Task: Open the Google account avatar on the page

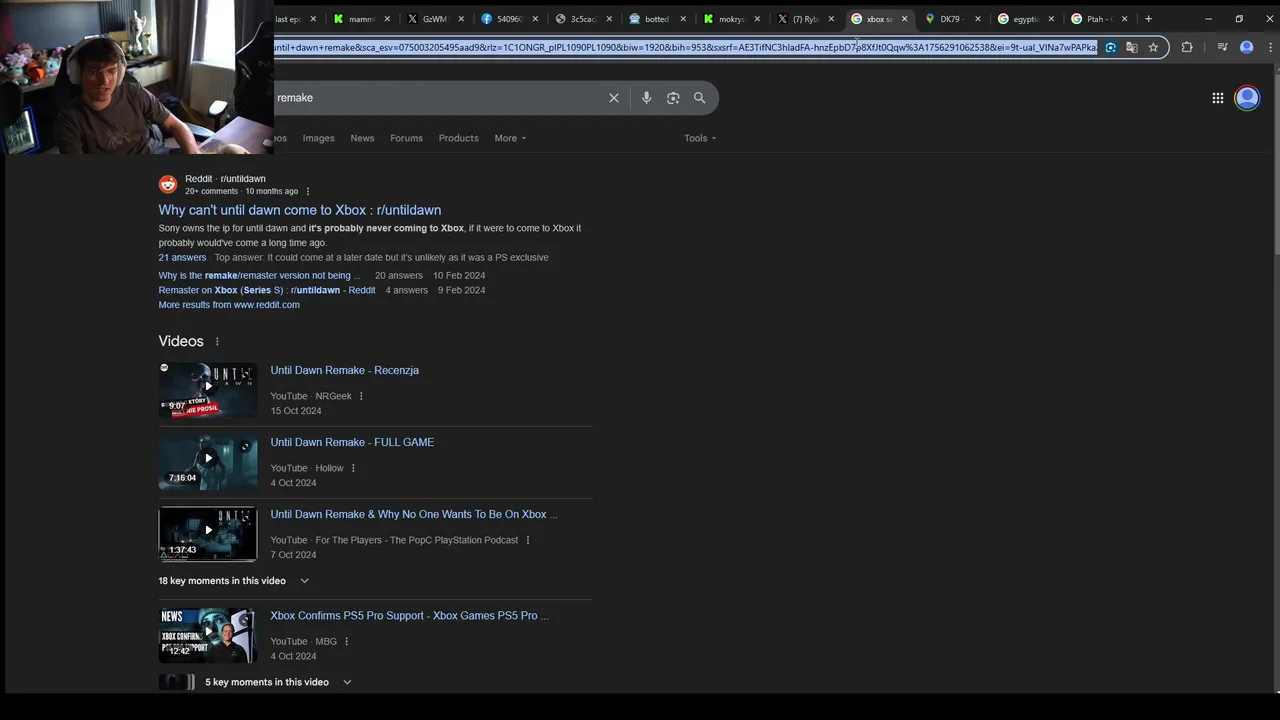Action: [x=1247, y=98]
